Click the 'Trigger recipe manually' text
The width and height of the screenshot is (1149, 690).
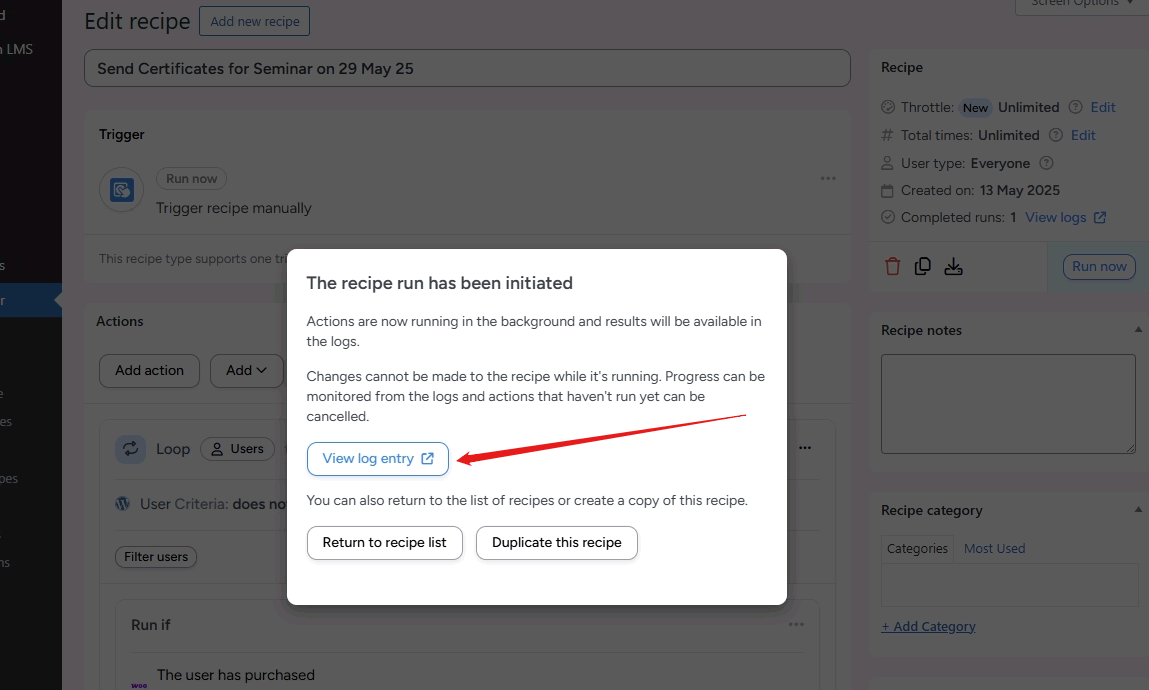point(234,208)
